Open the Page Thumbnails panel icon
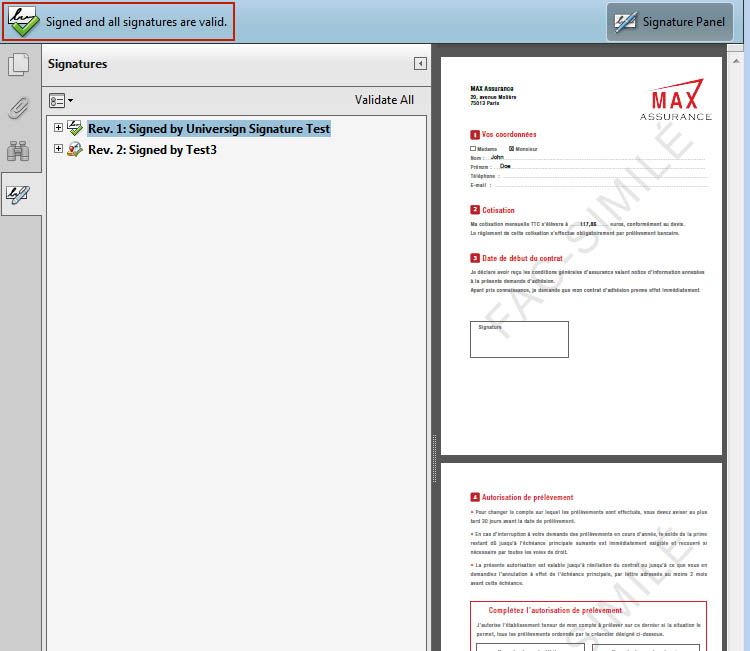This screenshot has height=651, width=750. [18, 66]
